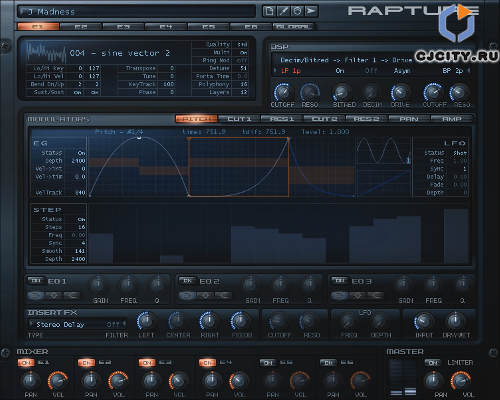The width and height of the screenshot is (500, 400).
Task: Click the first step bar in step generator
Action: (x=101, y=248)
